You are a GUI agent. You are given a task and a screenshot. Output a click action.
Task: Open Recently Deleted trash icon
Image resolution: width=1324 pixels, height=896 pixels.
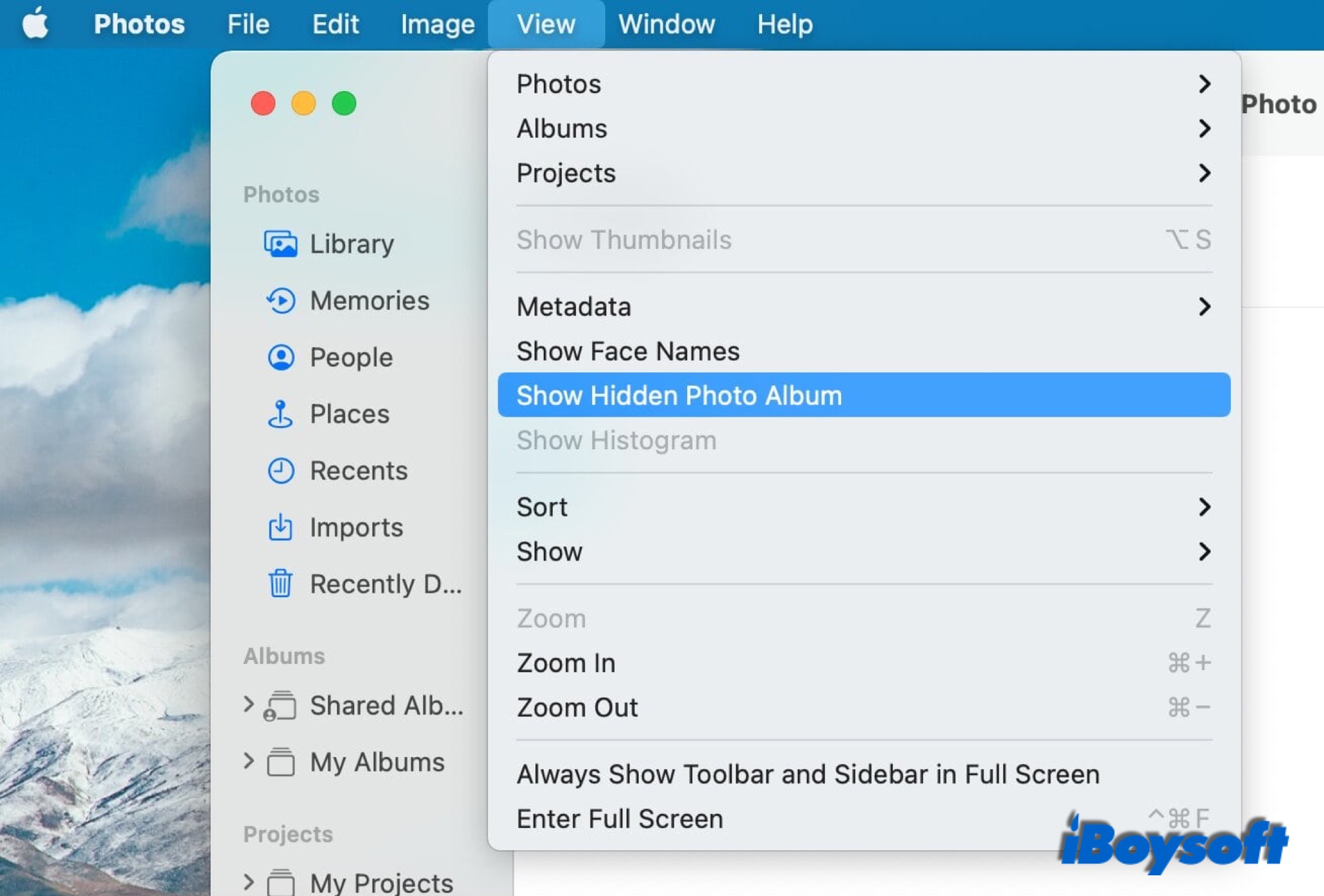pyautogui.click(x=281, y=584)
